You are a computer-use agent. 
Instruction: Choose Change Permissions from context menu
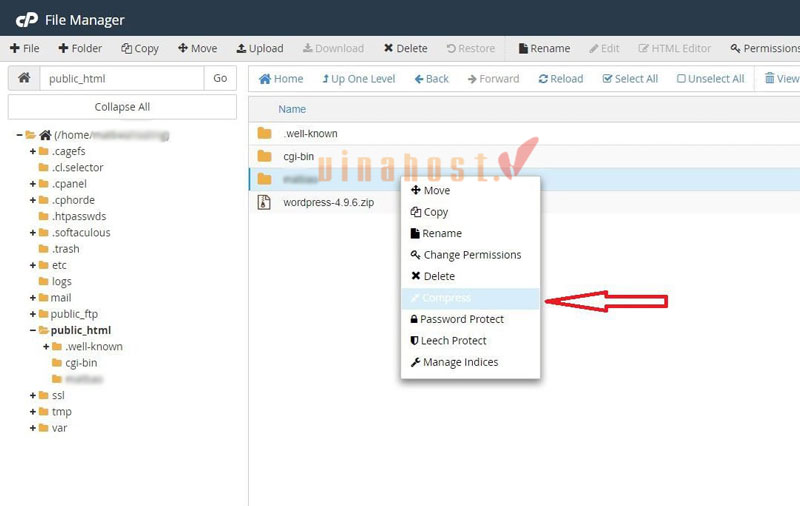[470, 255]
